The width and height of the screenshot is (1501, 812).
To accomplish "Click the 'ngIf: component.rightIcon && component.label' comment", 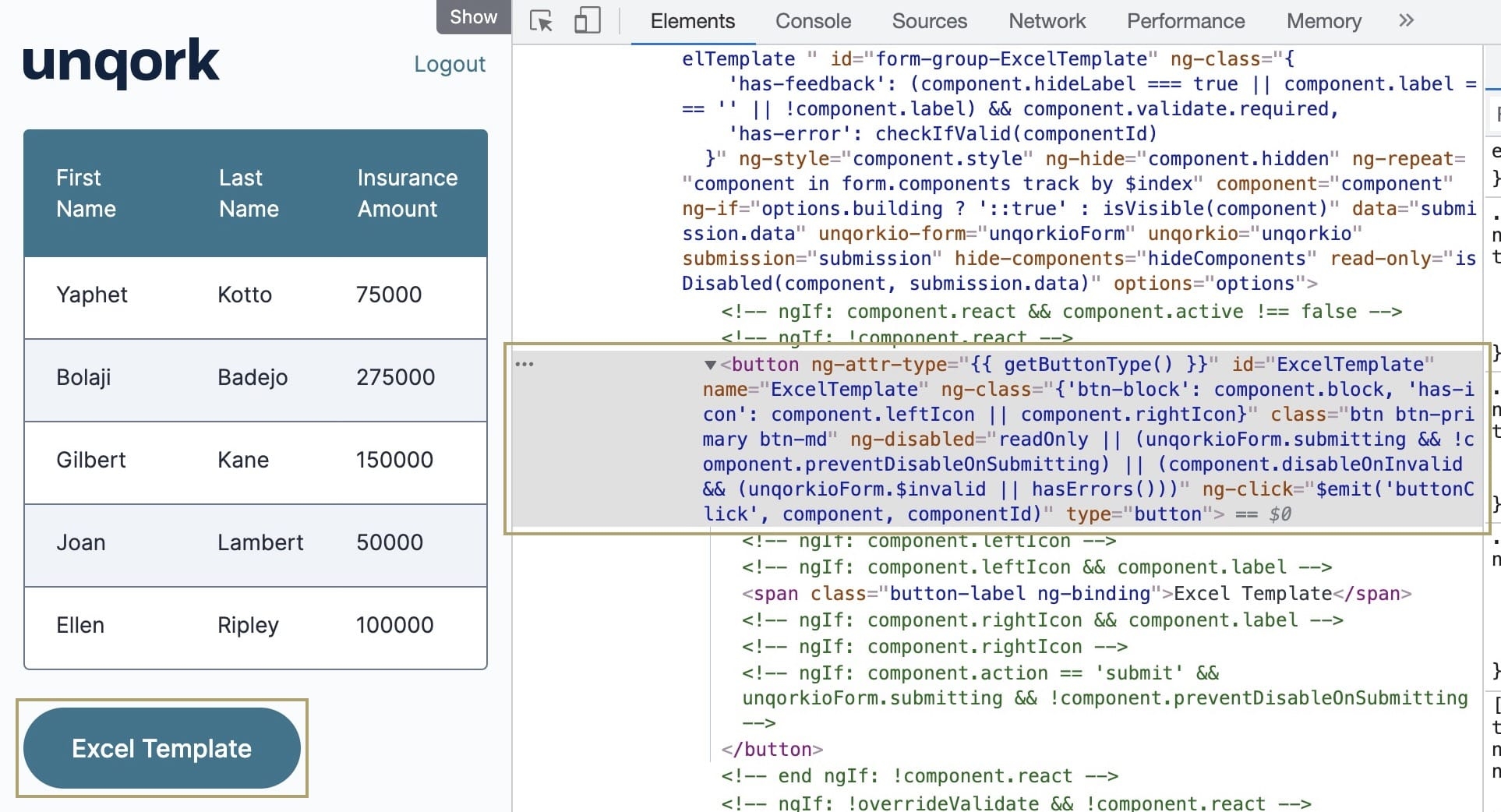I will click(1042, 620).
